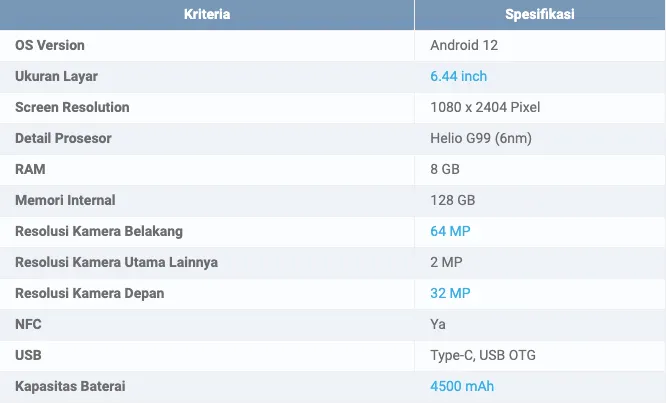Screen dimensions: 666x403
Task: Click the Spesifikasi column header
Action: pos(540,15)
